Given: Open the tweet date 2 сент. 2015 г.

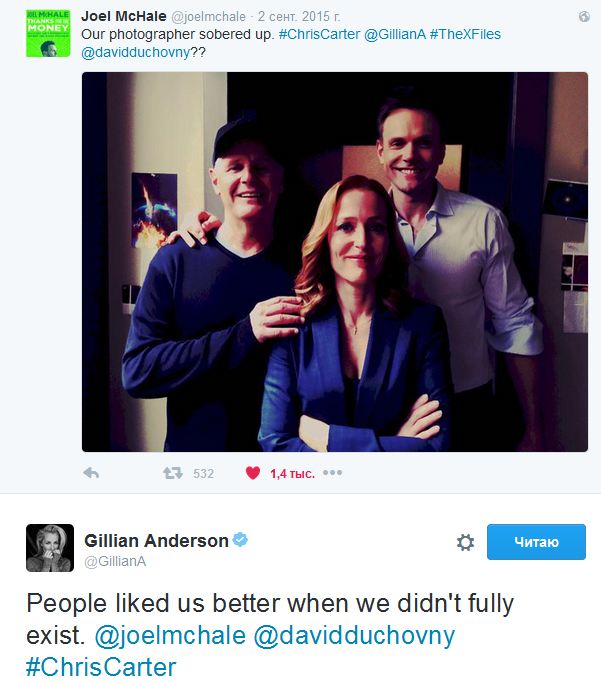Looking at the screenshot, I should (x=299, y=16).
